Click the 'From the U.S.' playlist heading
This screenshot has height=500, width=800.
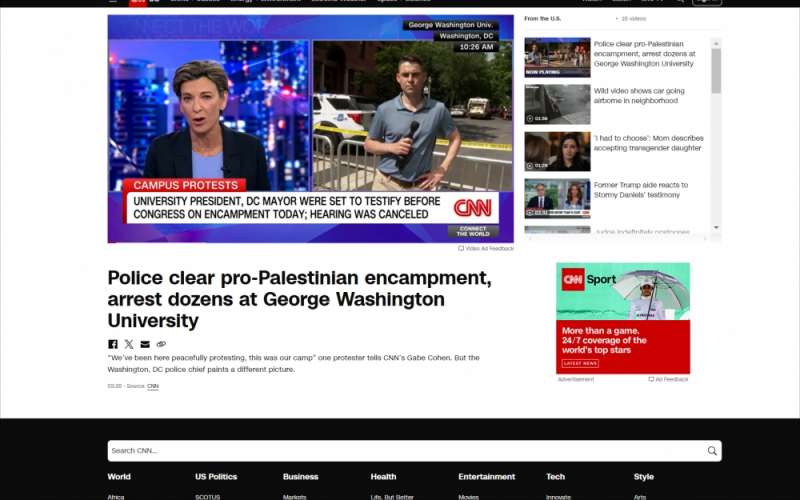click(542, 18)
